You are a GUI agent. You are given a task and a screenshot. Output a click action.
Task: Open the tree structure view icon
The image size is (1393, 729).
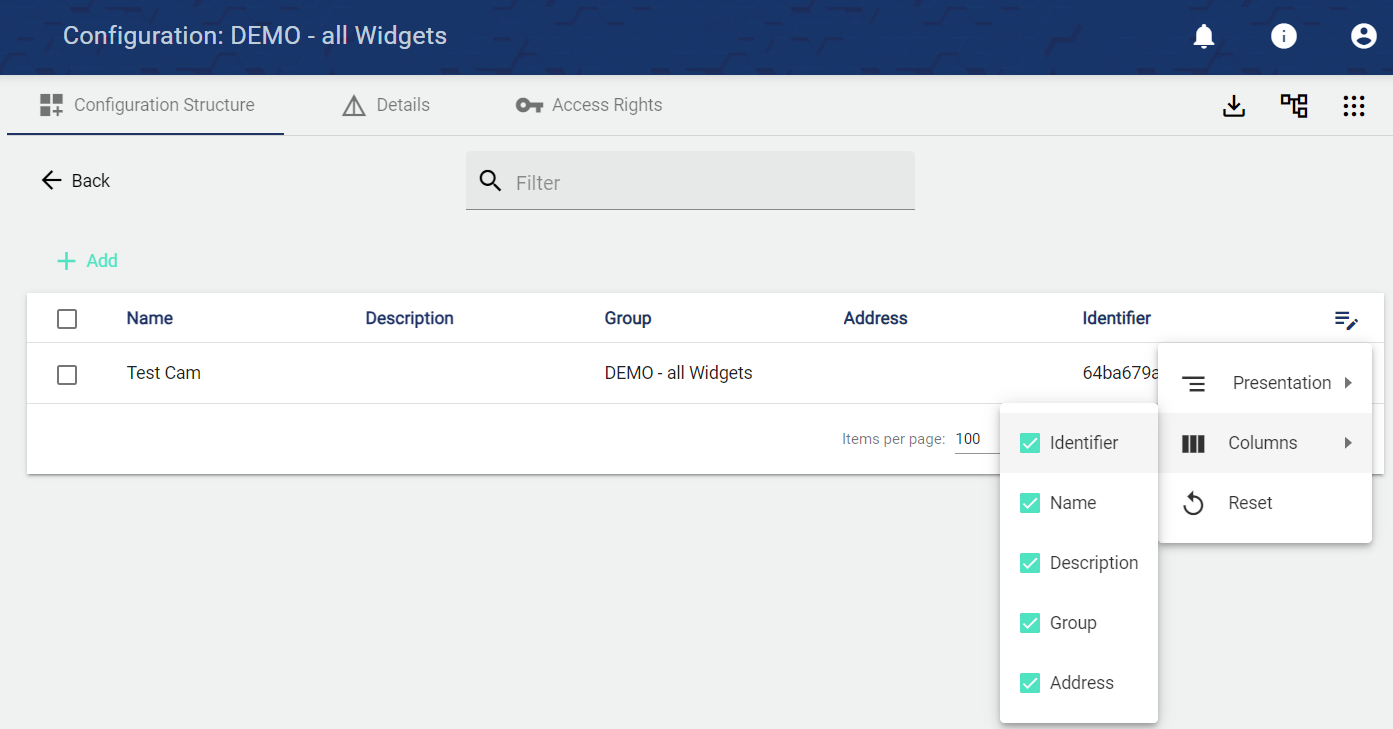pos(1294,106)
